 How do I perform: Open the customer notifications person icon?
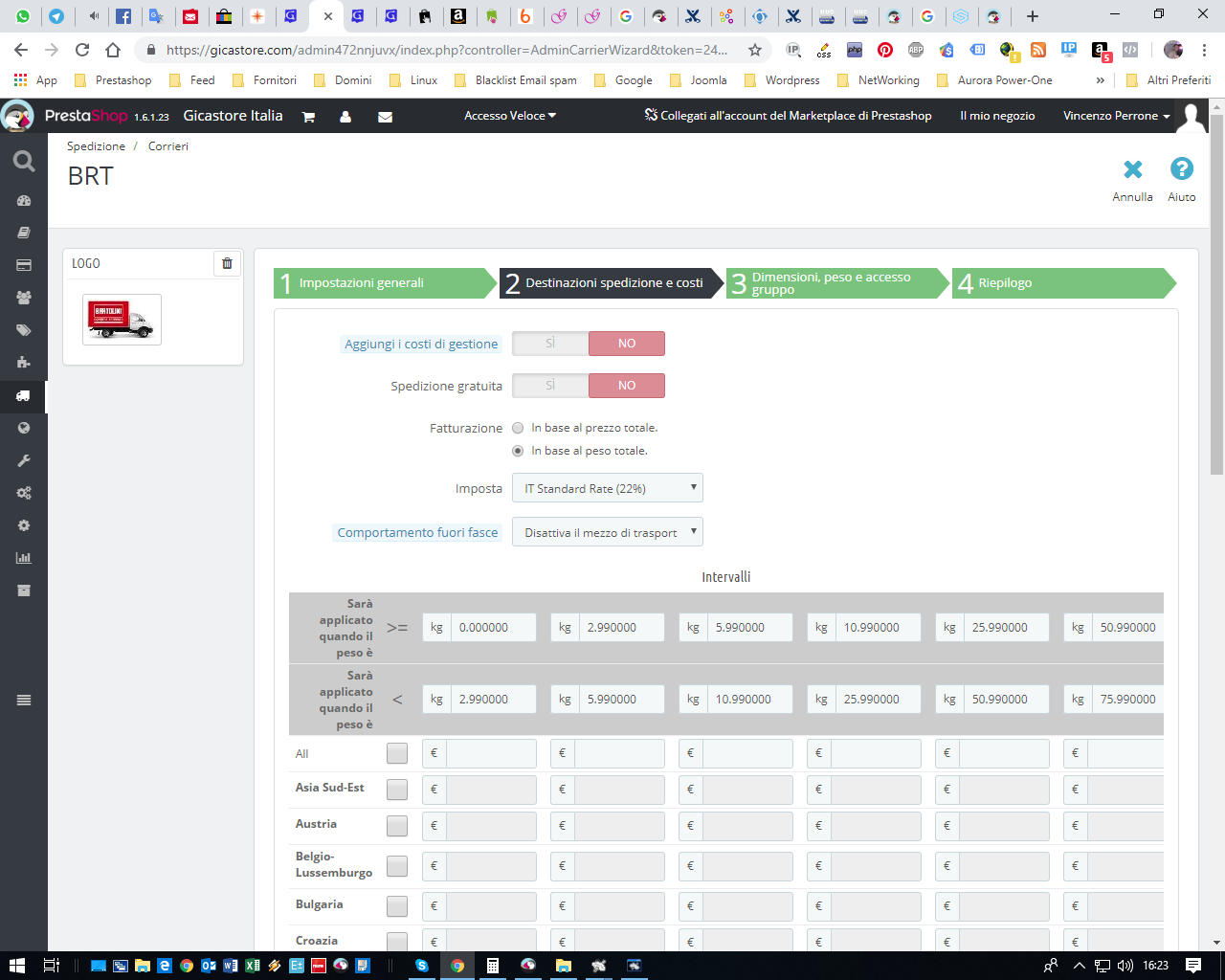click(345, 117)
